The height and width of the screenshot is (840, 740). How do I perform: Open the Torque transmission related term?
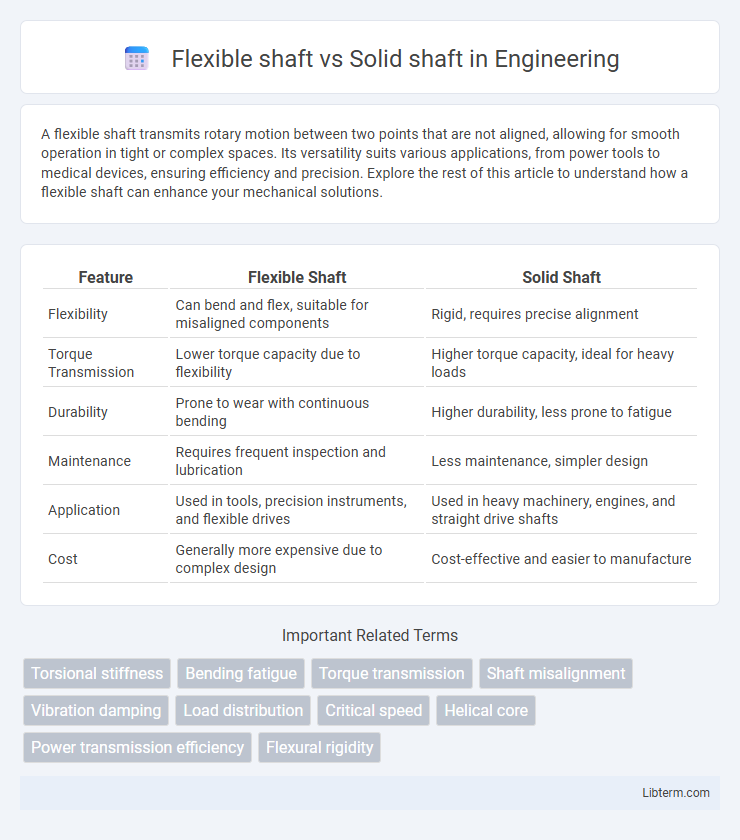(392, 673)
